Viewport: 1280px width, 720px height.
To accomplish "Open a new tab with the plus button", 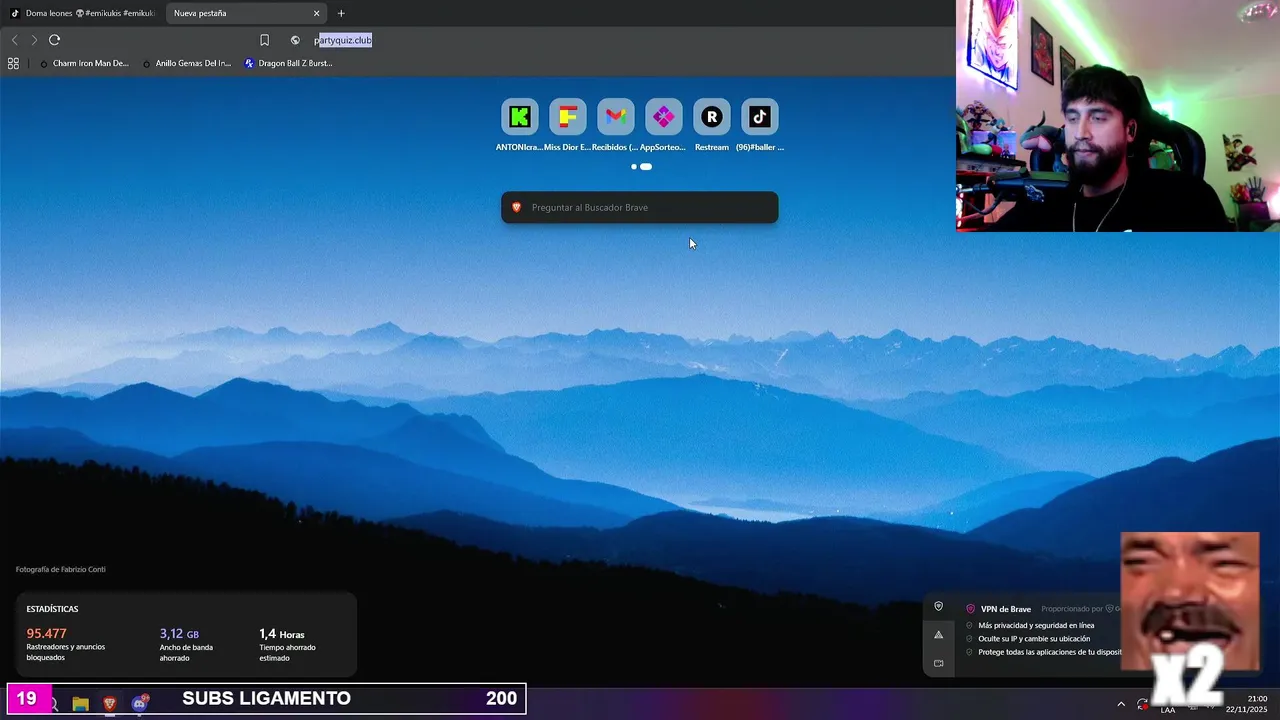I will [x=341, y=13].
